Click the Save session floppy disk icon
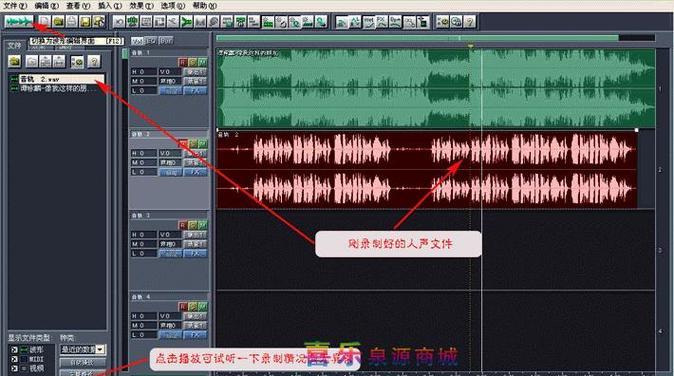The image size is (674, 376). pyautogui.click(x=85, y=21)
